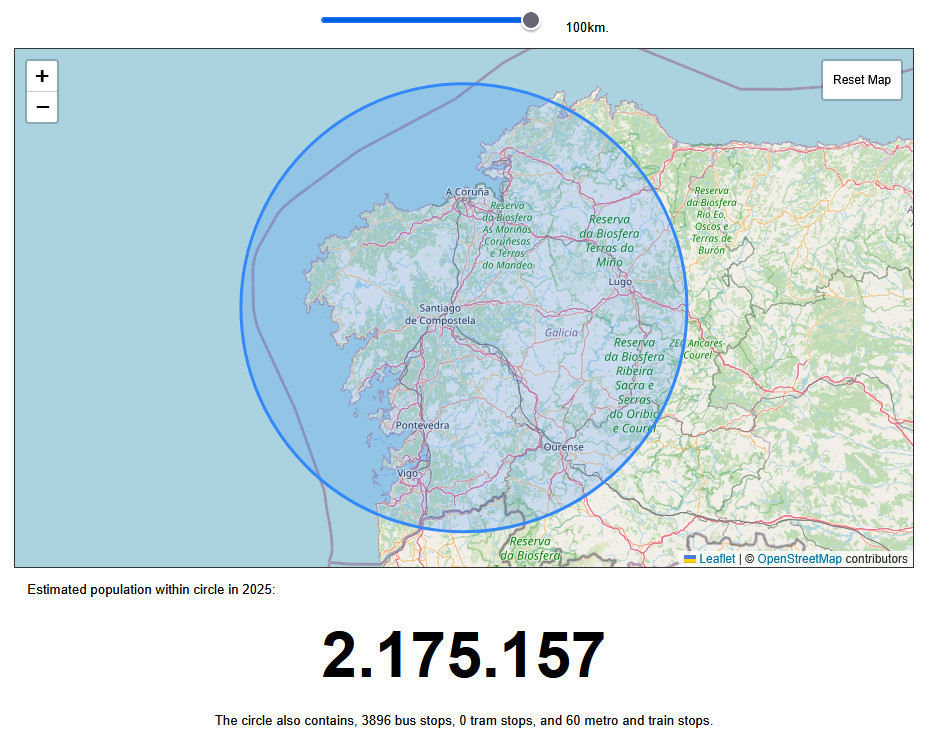Click the A Coruña city label
This screenshot has width=930, height=731.
tap(467, 192)
